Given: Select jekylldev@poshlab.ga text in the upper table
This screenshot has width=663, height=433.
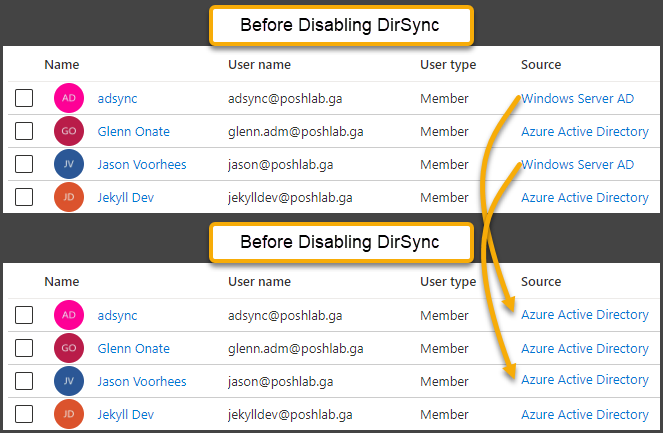Looking at the screenshot, I should [290, 197].
